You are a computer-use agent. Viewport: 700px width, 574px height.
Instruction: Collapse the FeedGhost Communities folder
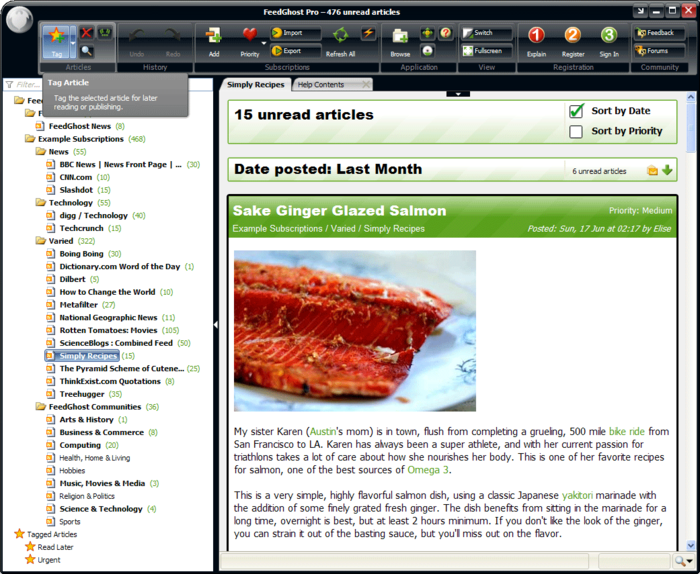41,407
